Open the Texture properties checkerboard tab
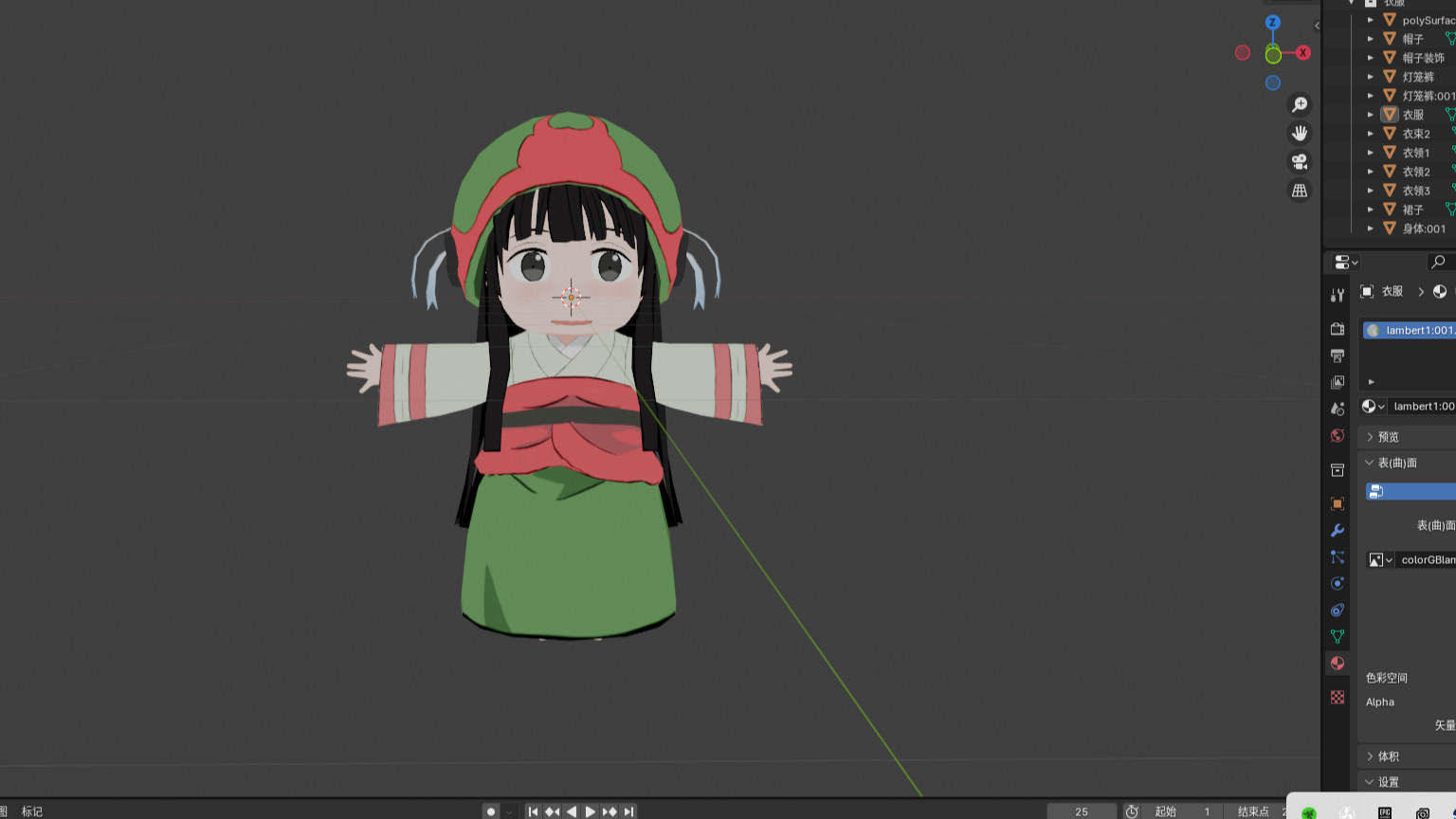This screenshot has width=1456, height=819. [1338, 698]
